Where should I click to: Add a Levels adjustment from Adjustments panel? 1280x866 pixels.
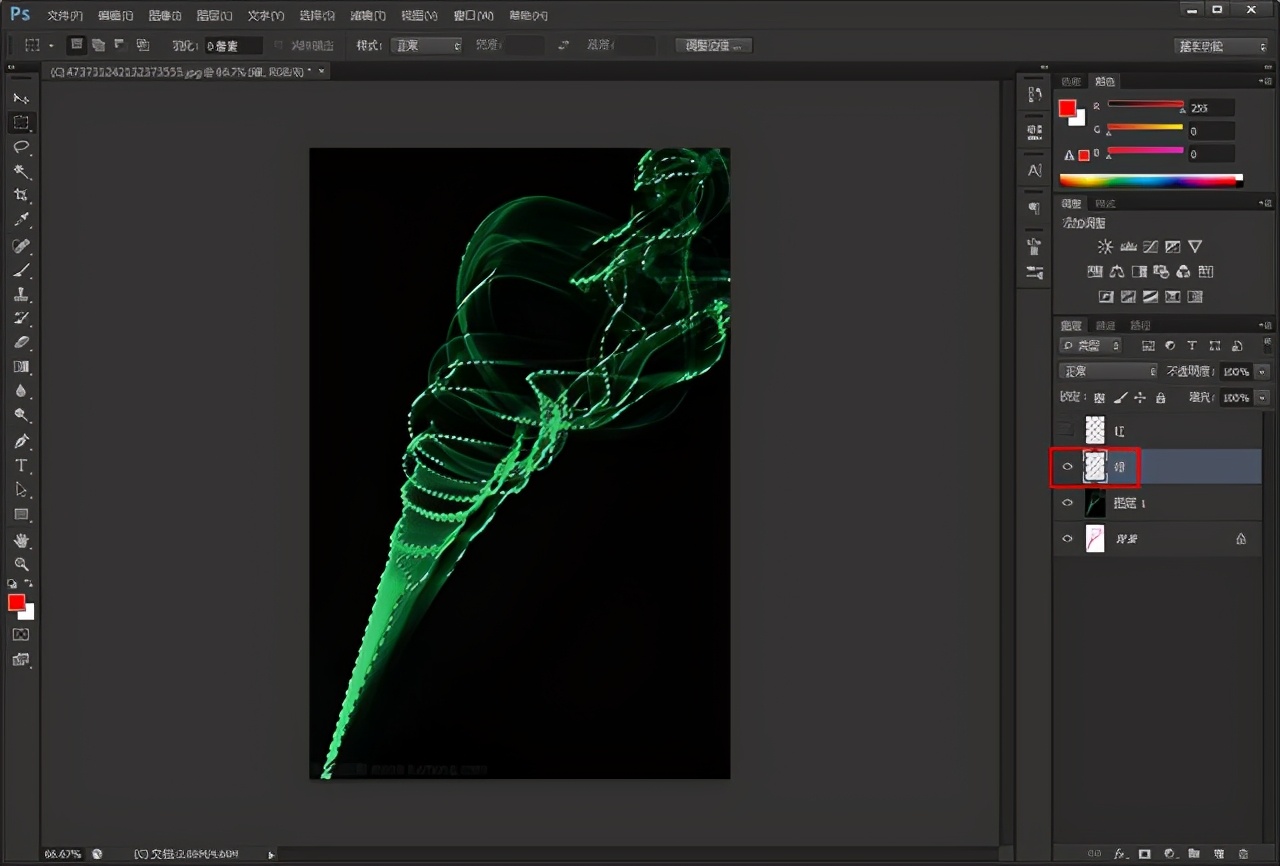click(x=1128, y=246)
